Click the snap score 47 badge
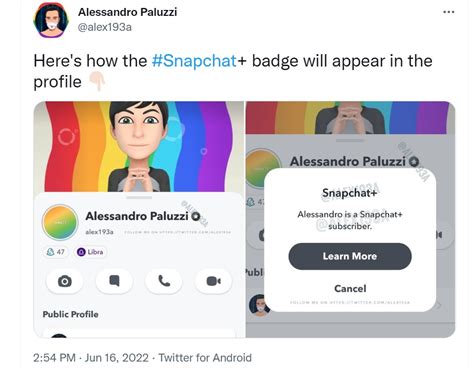This screenshot has height=371, width=474. (x=56, y=252)
